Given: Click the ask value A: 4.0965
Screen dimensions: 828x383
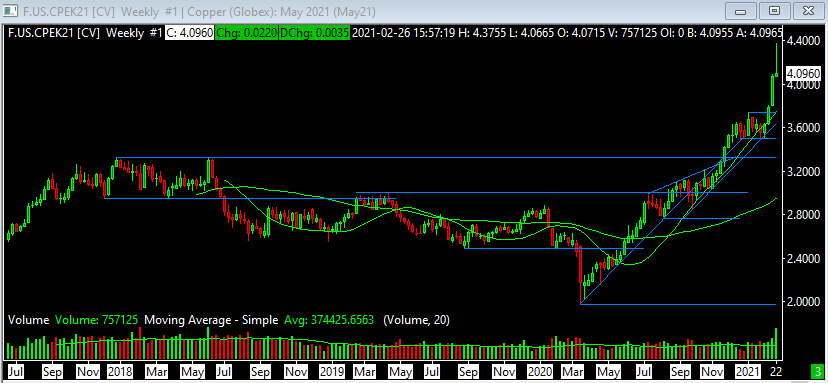Looking at the screenshot, I should pos(758,33).
